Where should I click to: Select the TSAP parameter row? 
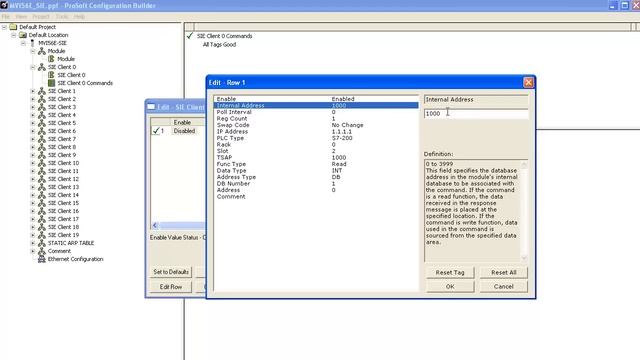tap(316, 158)
